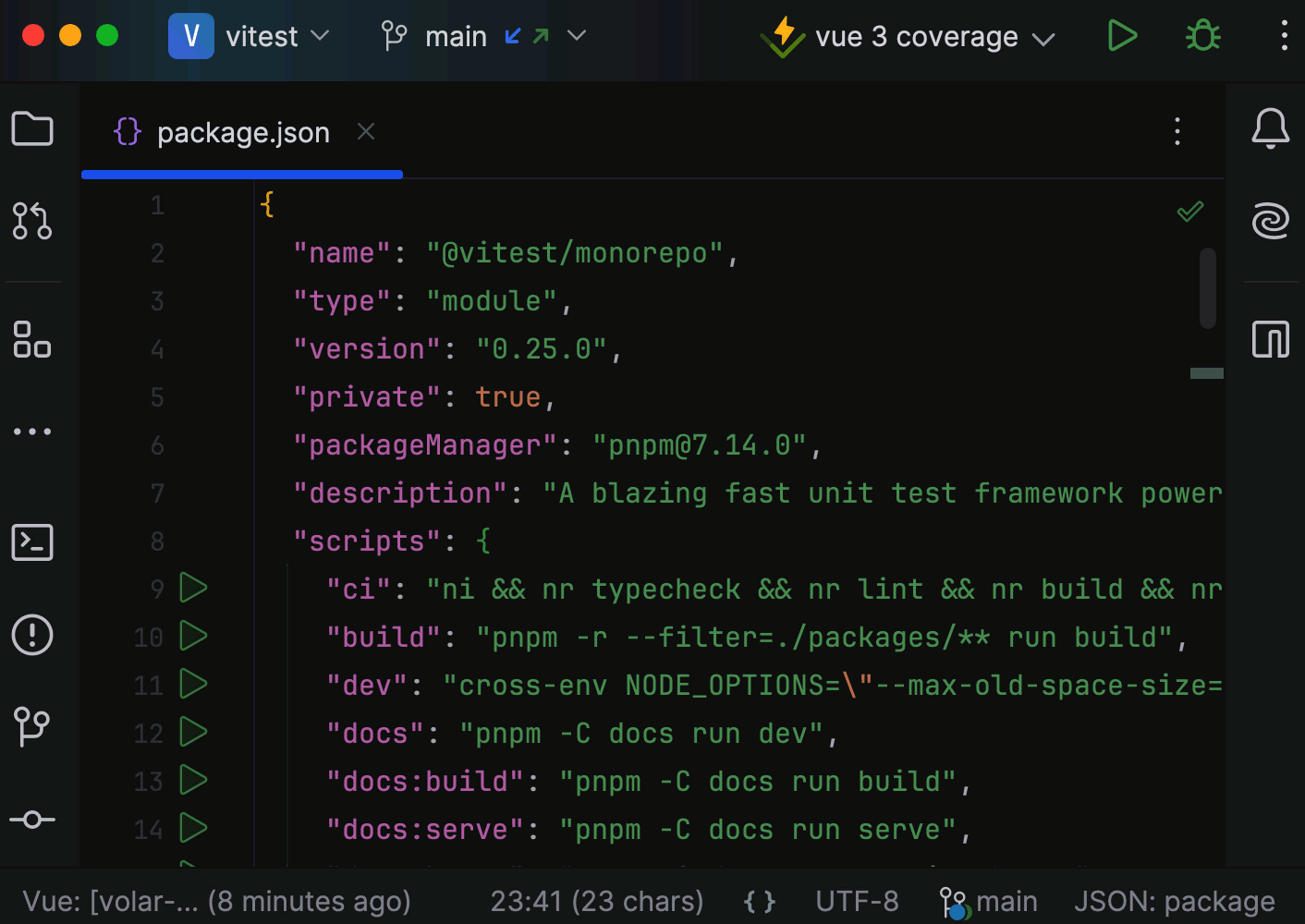Select the package.json editor tab

click(243, 132)
